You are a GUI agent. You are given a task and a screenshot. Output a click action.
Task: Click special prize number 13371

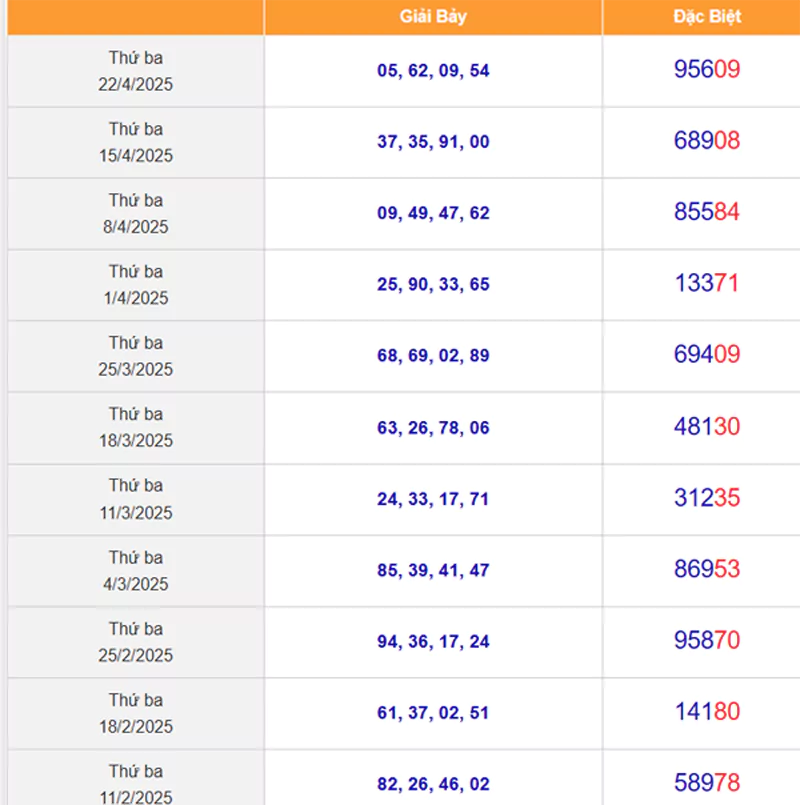coord(706,283)
